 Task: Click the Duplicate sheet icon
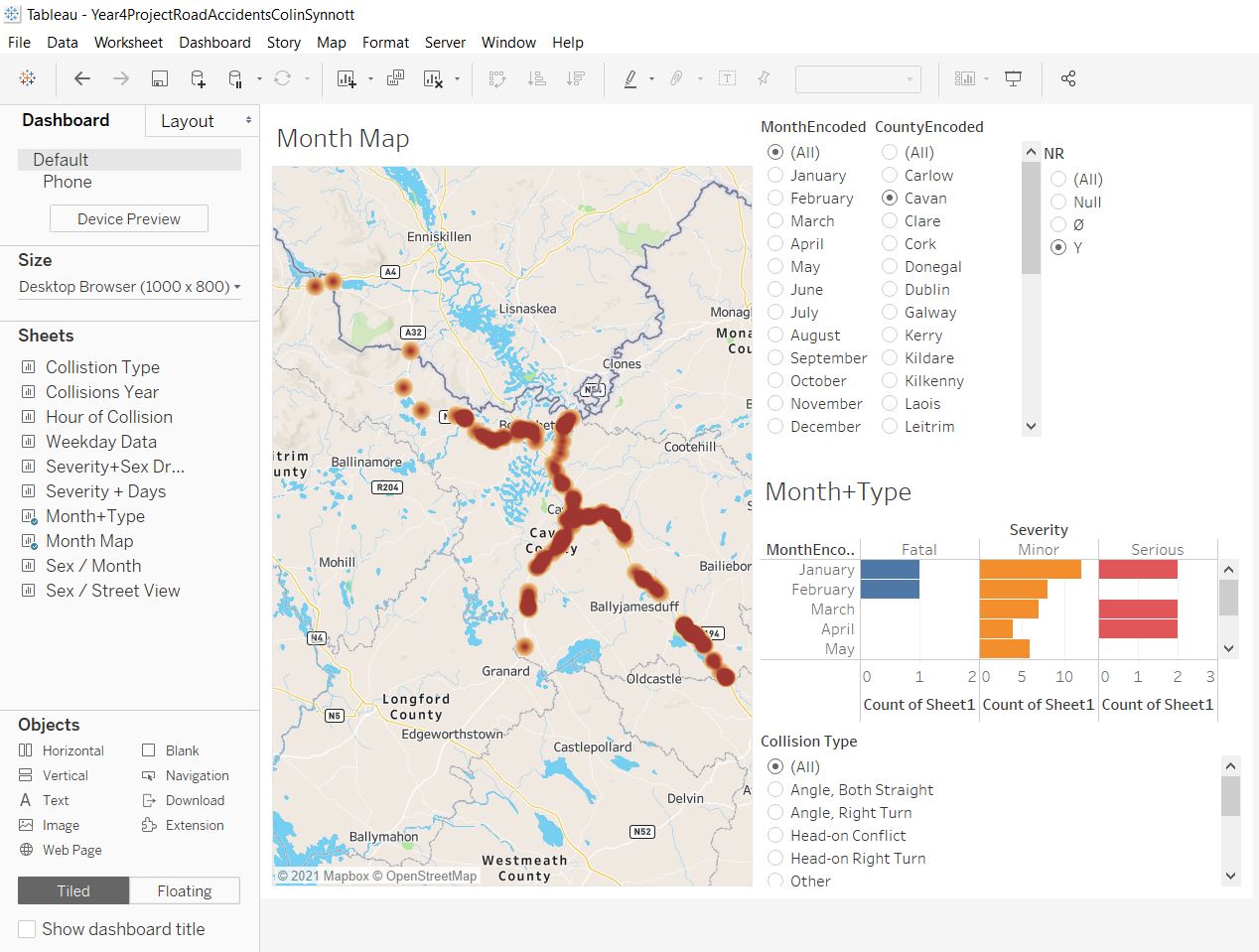tap(395, 78)
